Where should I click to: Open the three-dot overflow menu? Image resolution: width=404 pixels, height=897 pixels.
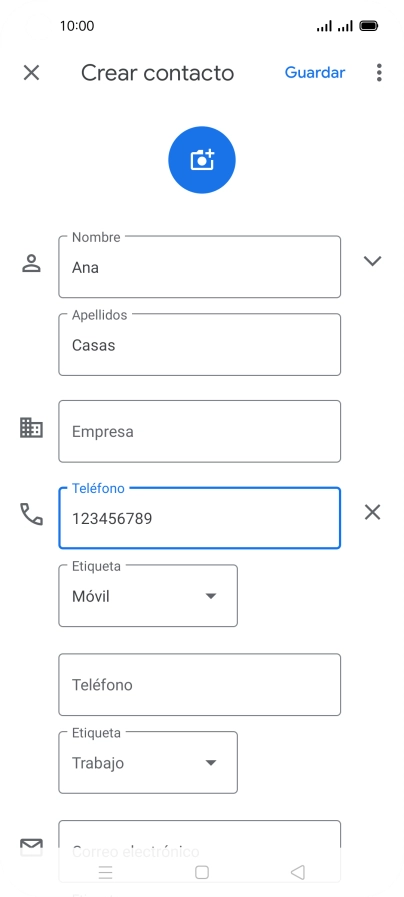(379, 73)
